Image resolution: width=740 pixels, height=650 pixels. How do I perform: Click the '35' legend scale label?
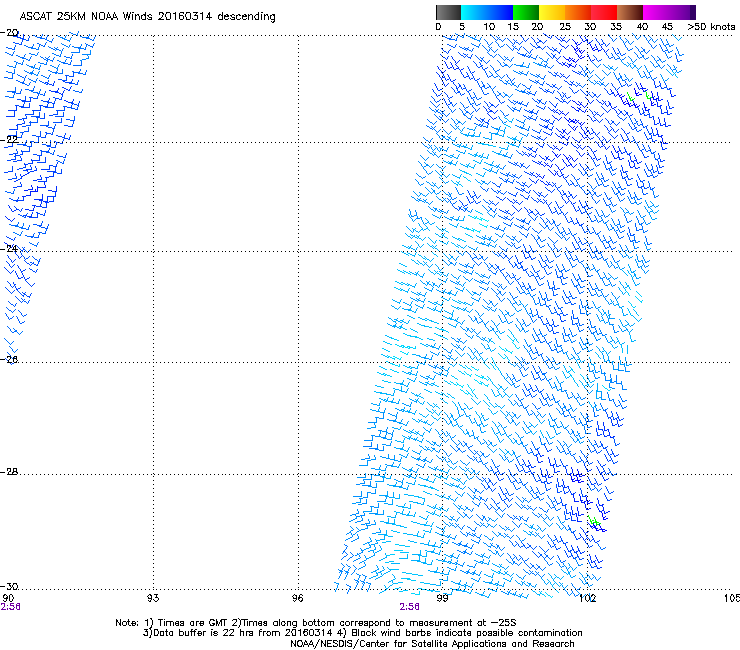[616, 27]
